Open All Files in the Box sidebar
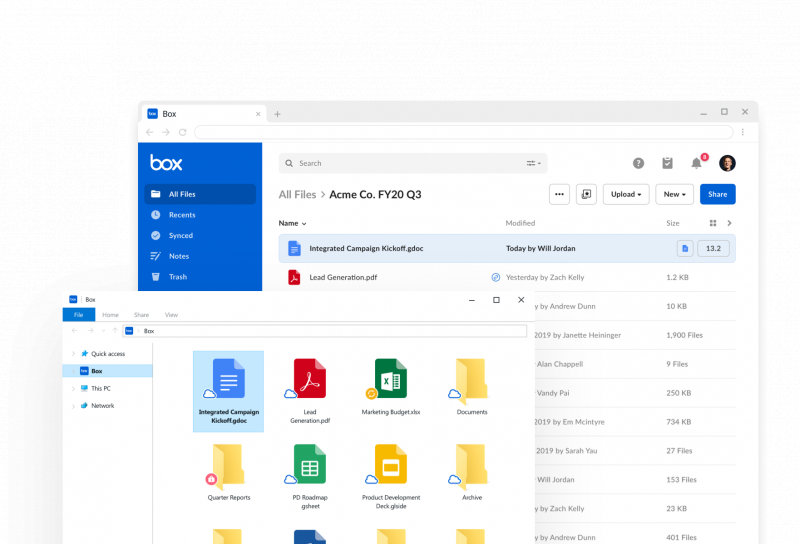 [x=200, y=194]
